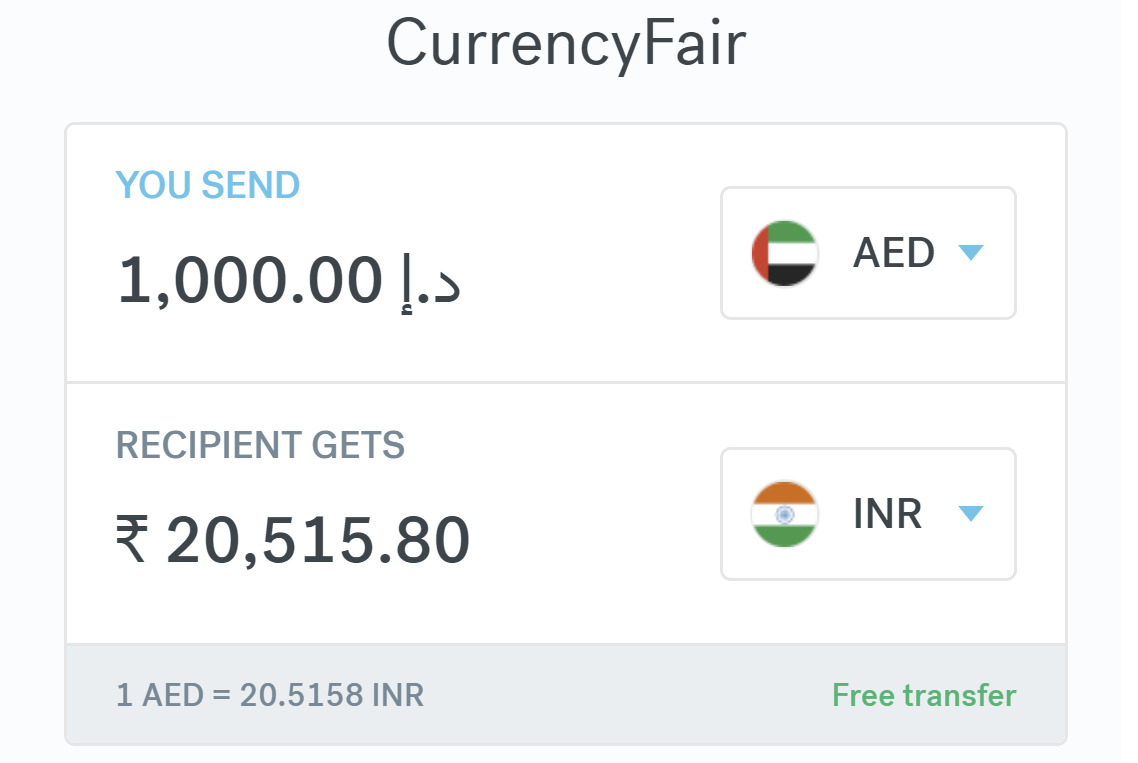Toggle the INR currency selector button
The image size is (1138, 763).
[867, 513]
